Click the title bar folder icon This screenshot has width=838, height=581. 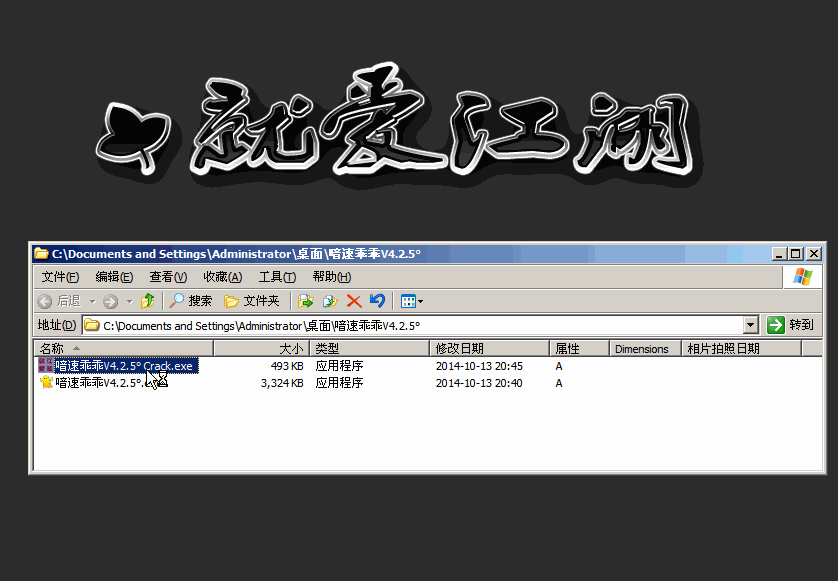pyautogui.click(x=41, y=253)
